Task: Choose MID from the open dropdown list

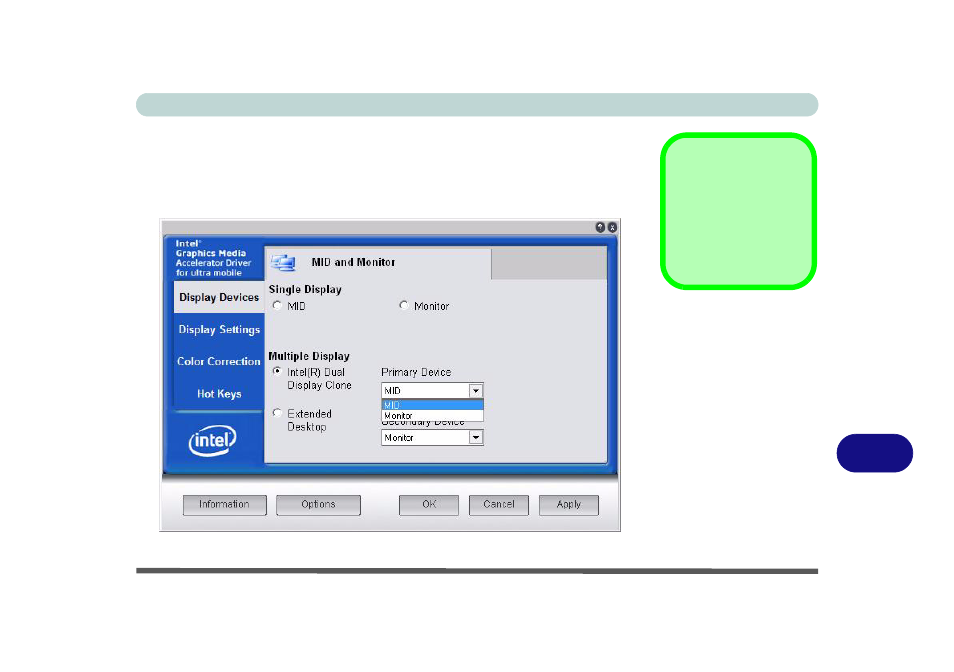Action: [432, 405]
